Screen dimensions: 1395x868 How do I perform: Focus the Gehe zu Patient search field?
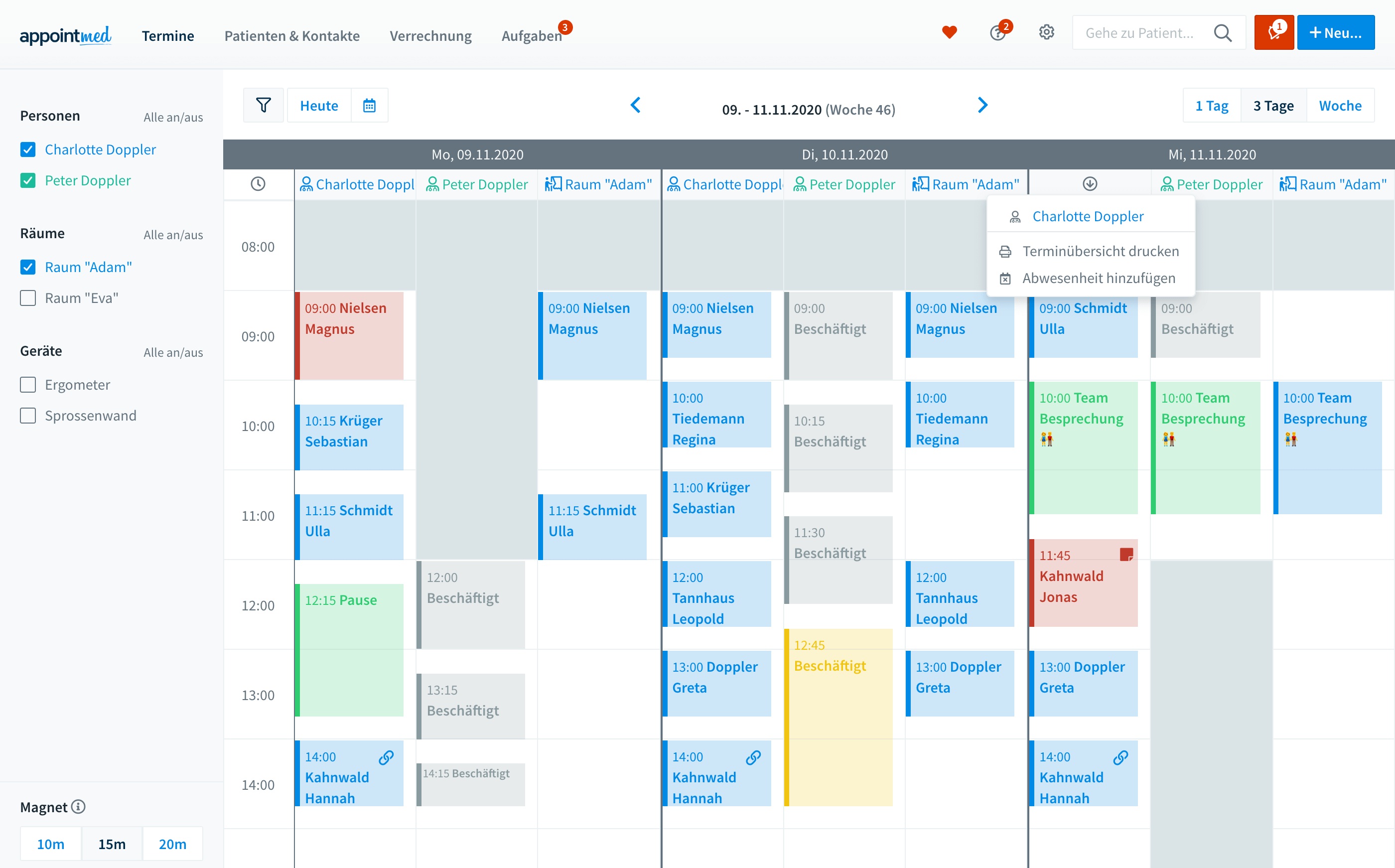pos(1139,33)
